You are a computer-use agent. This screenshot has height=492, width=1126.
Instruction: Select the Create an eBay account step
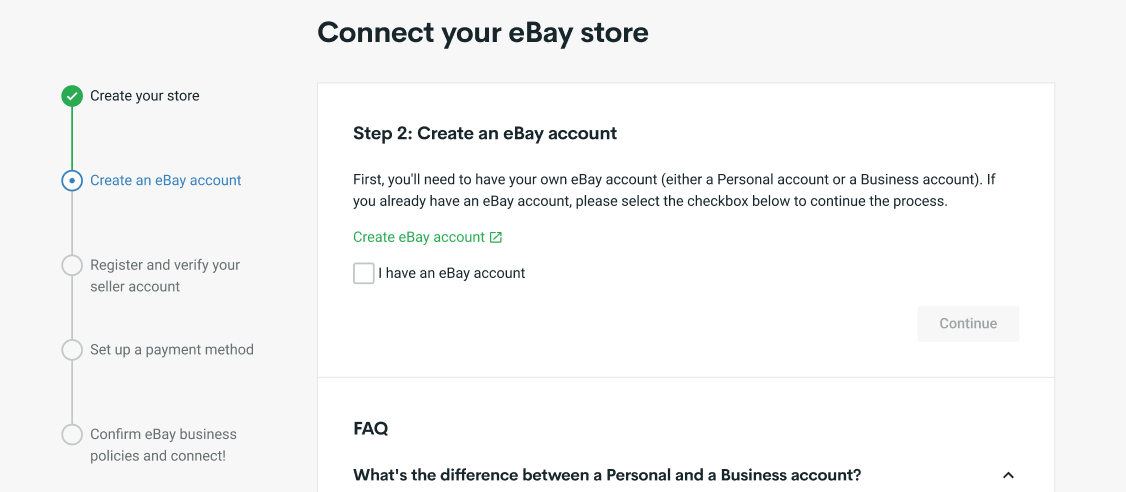(166, 180)
